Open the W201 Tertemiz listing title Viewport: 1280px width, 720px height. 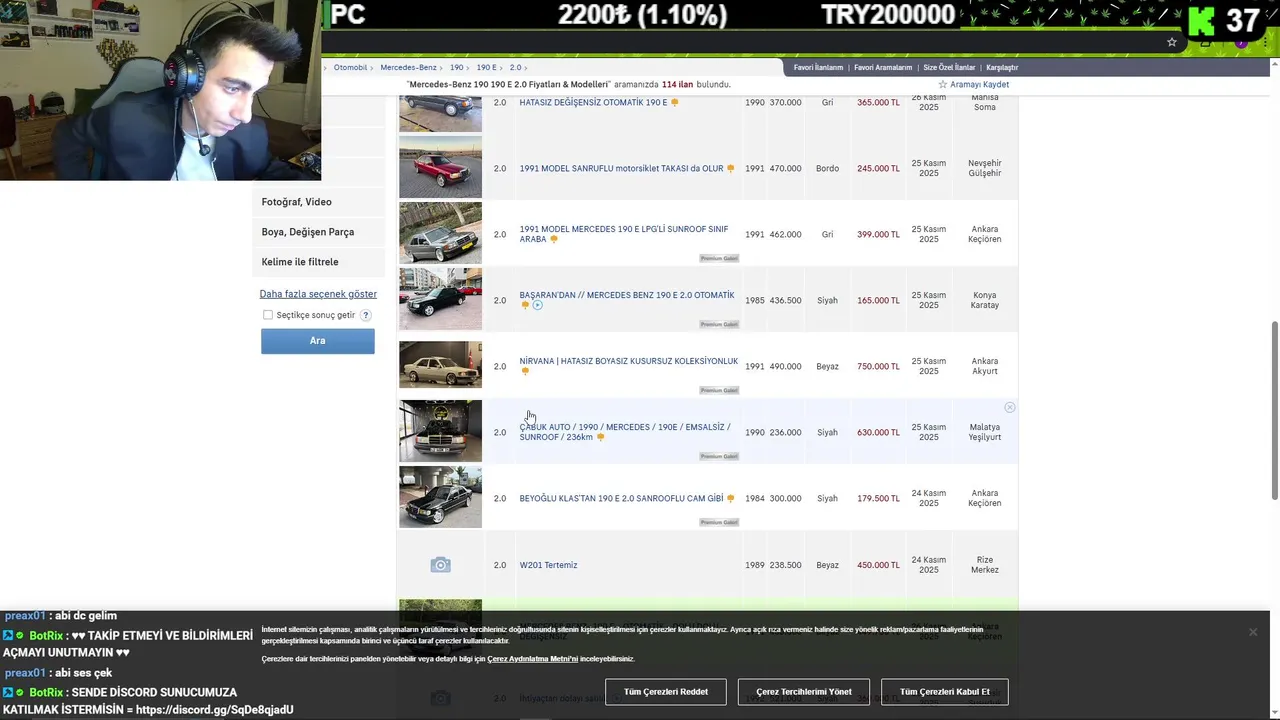[x=548, y=565]
